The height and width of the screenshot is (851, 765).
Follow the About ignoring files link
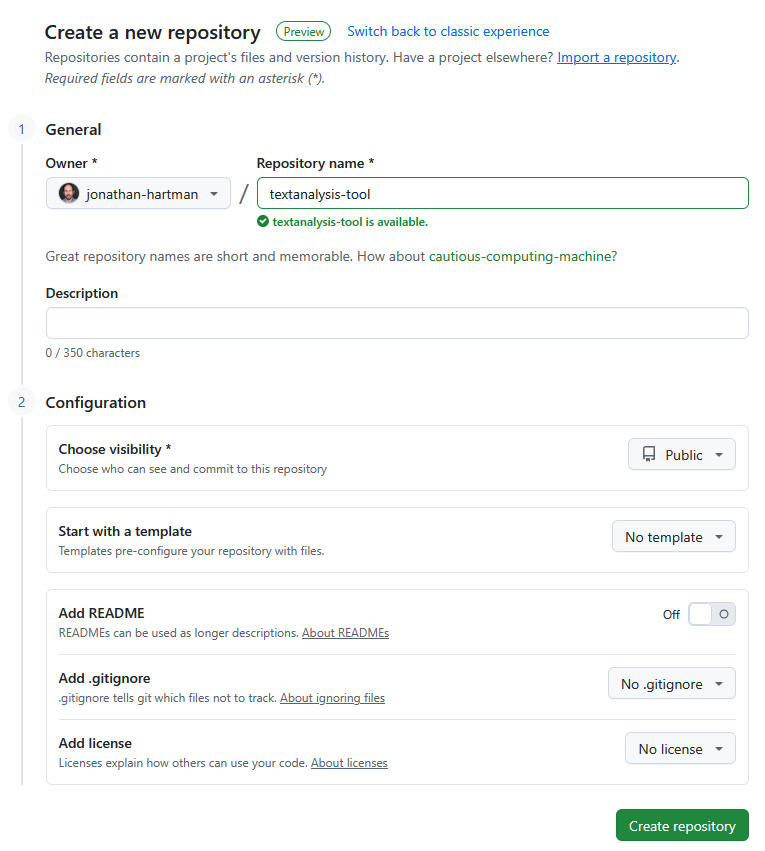click(332, 698)
